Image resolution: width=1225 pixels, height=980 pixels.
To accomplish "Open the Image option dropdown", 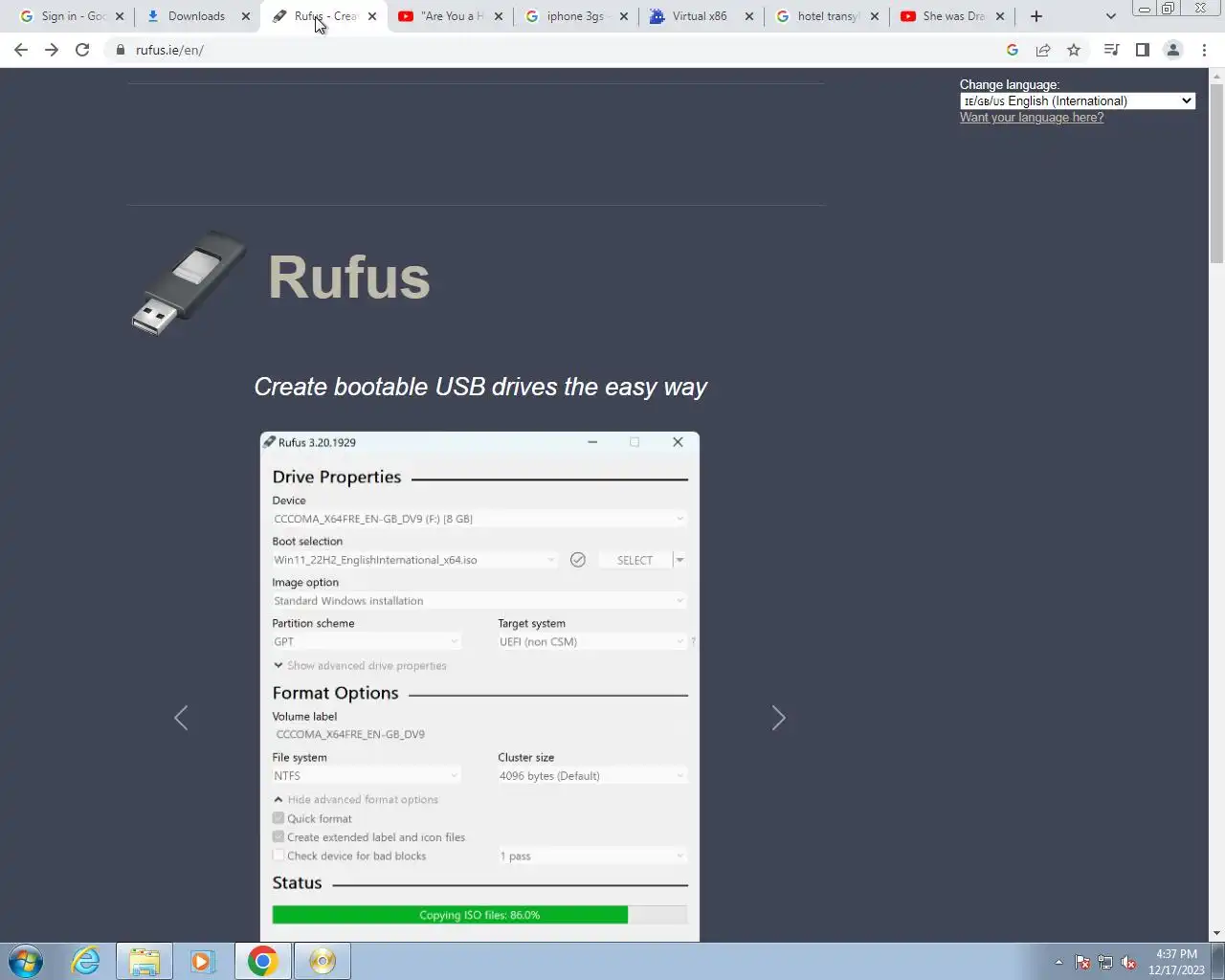I will (x=479, y=601).
